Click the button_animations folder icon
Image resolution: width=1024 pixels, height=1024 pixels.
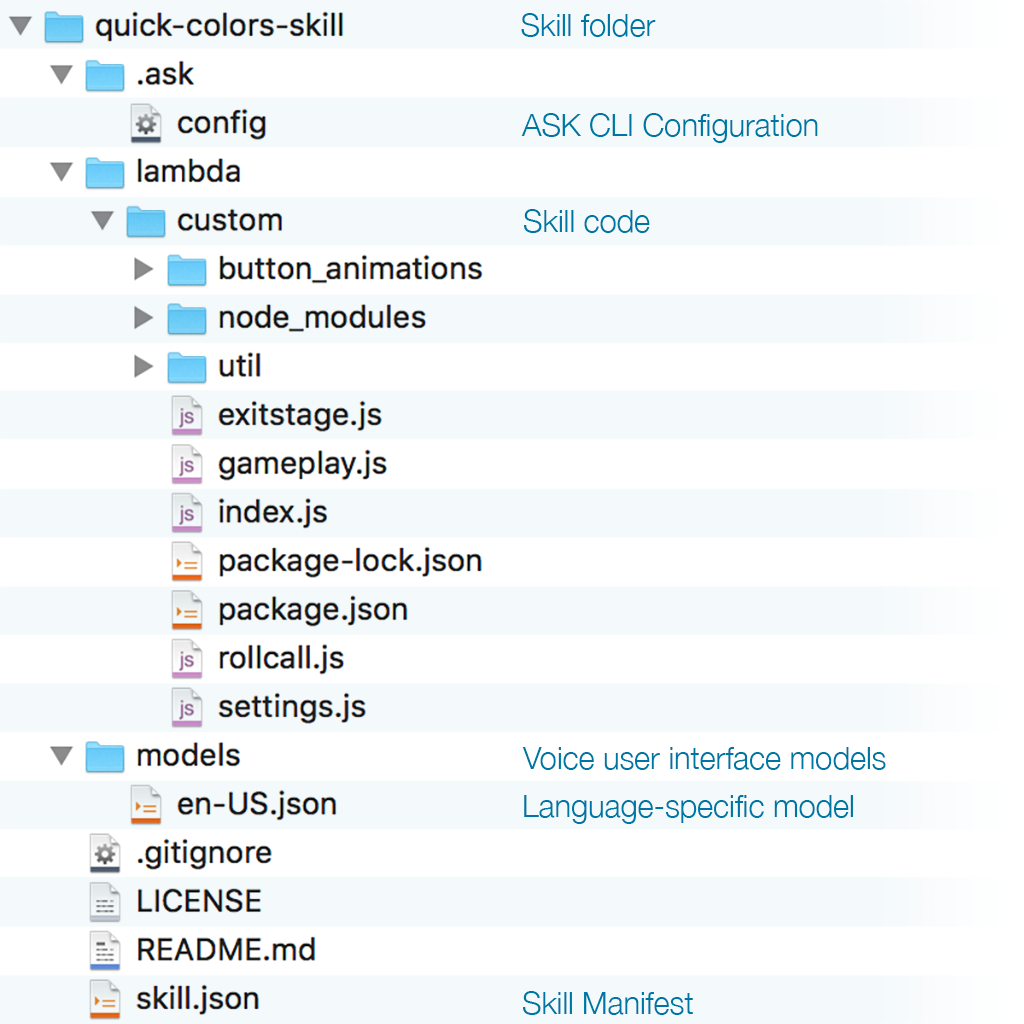186,270
